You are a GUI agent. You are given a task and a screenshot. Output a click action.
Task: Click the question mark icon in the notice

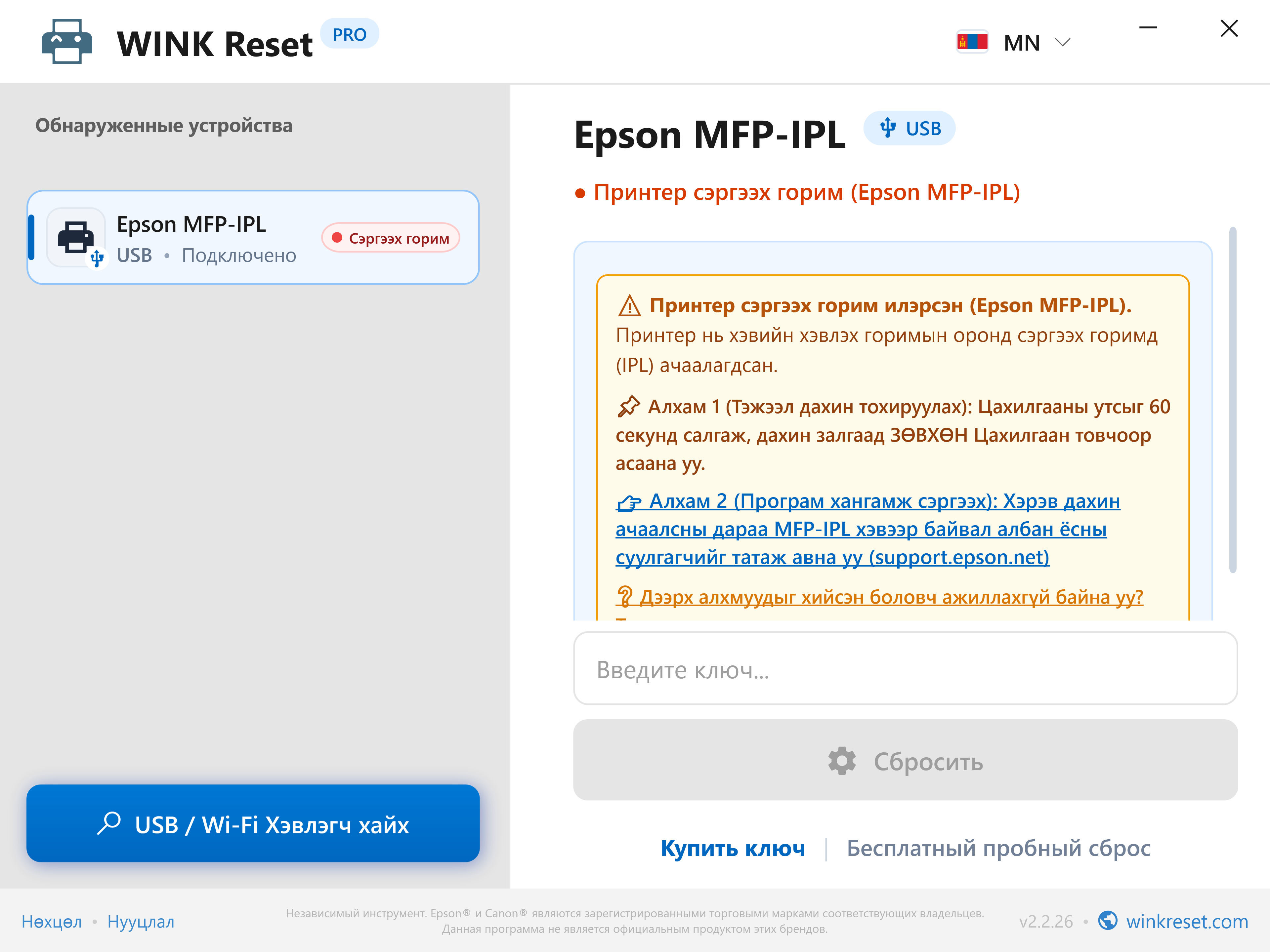tap(625, 597)
